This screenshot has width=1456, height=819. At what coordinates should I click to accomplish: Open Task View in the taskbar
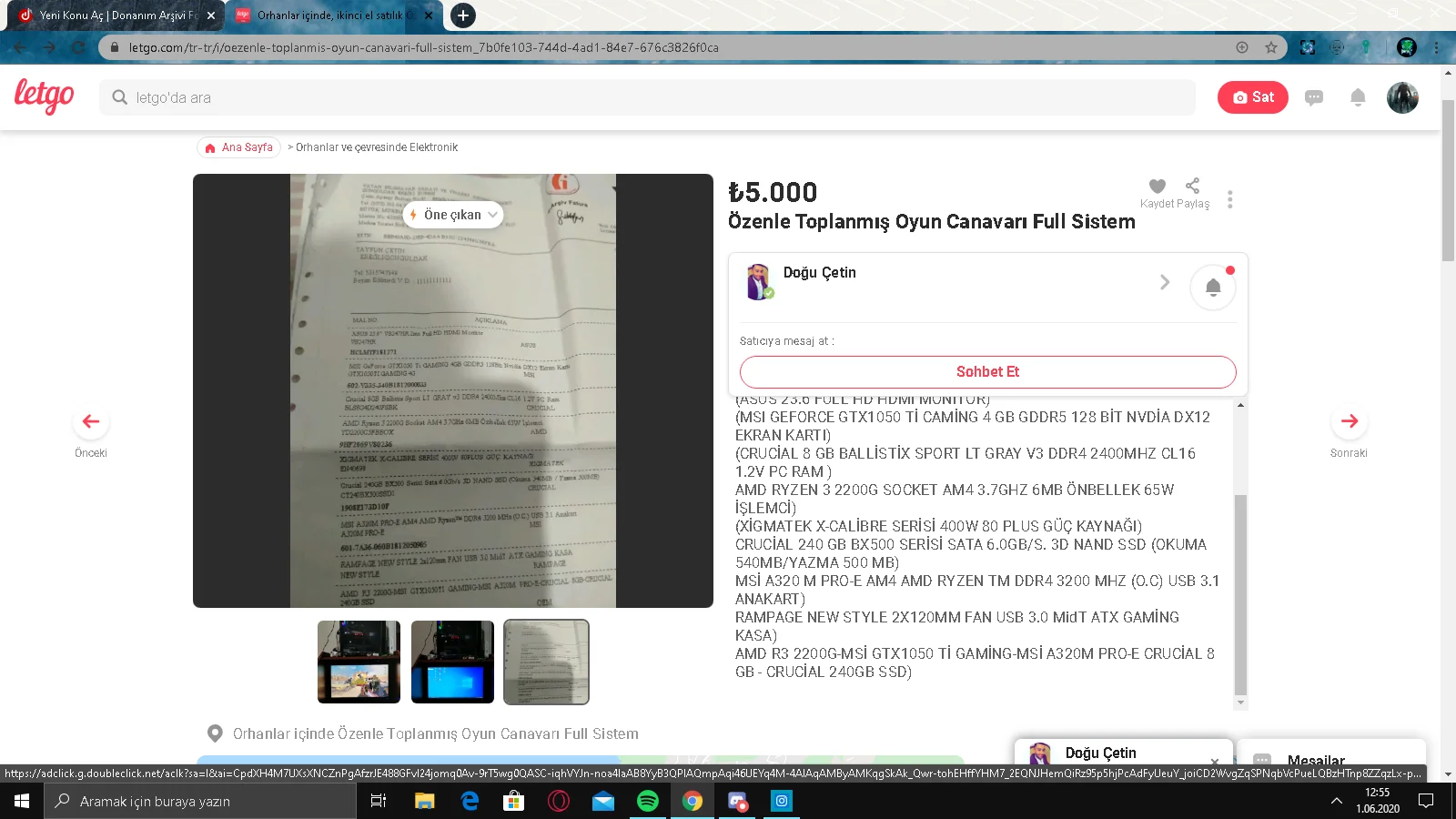379,801
